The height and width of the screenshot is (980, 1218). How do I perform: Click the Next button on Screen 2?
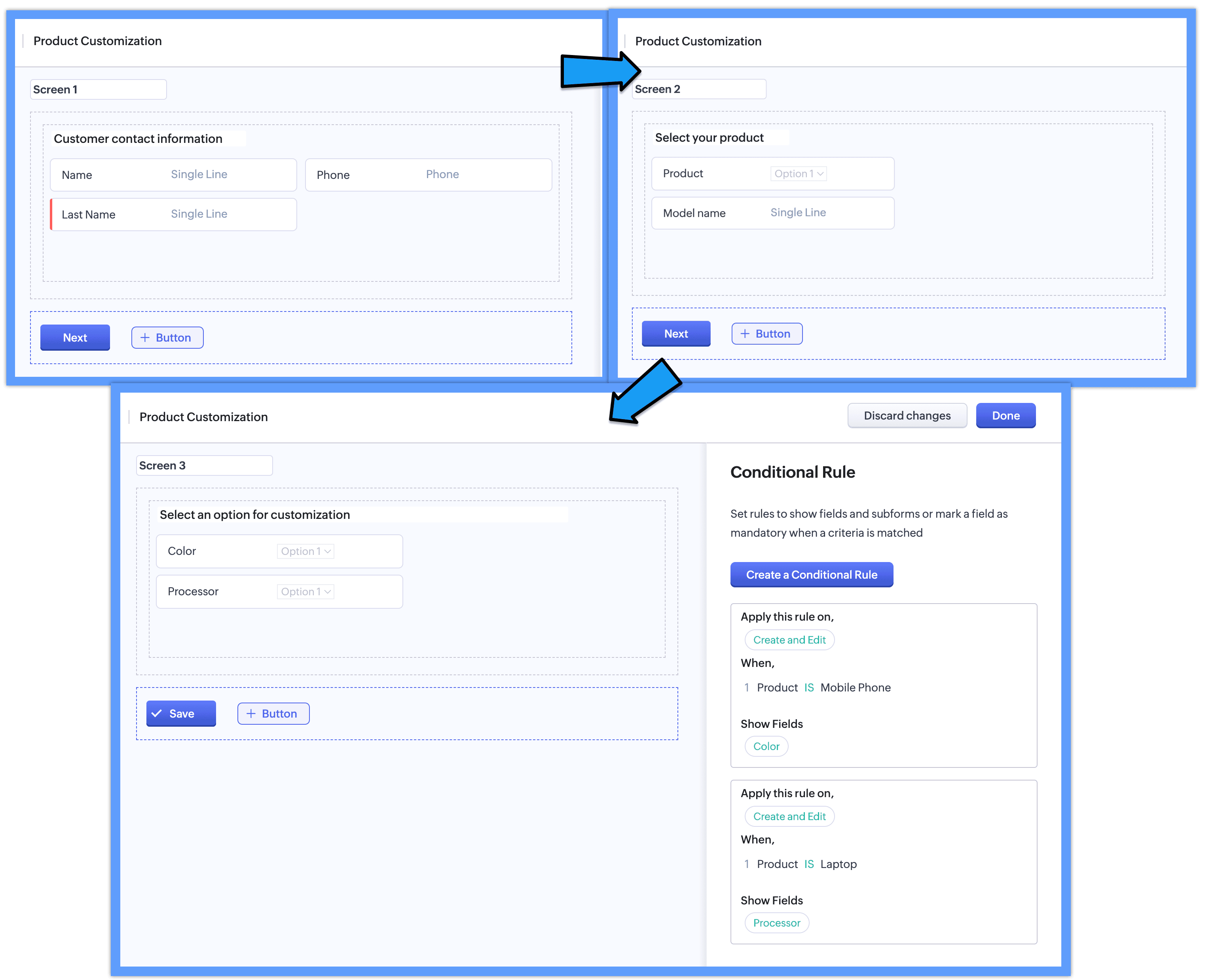pos(675,333)
